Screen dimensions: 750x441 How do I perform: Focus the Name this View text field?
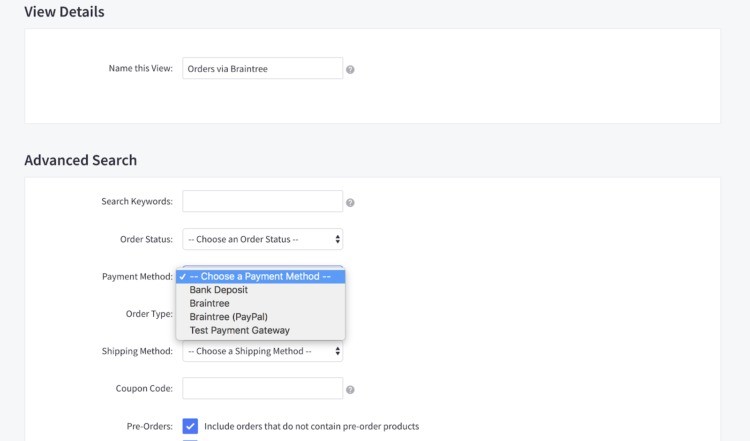point(263,69)
